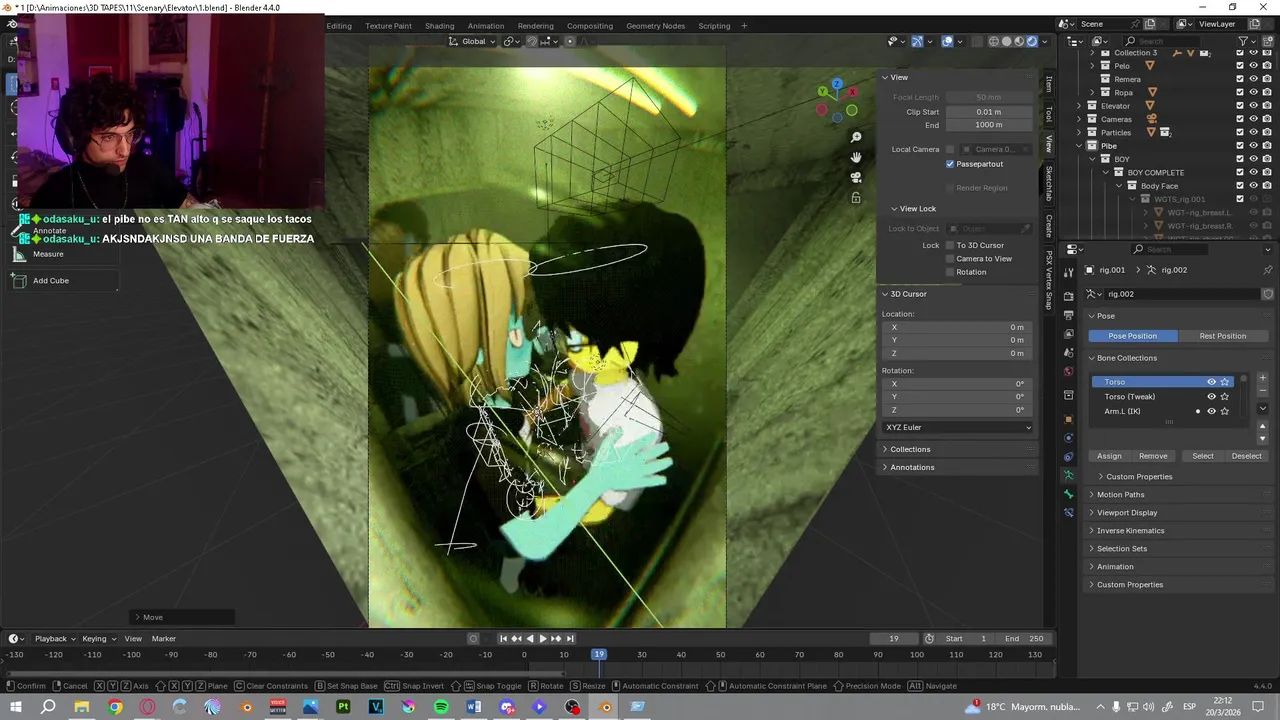Open Google Chrome from the taskbar
Image resolution: width=1280 pixels, height=720 pixels.
pyautogui.click(x=115, y=707)
